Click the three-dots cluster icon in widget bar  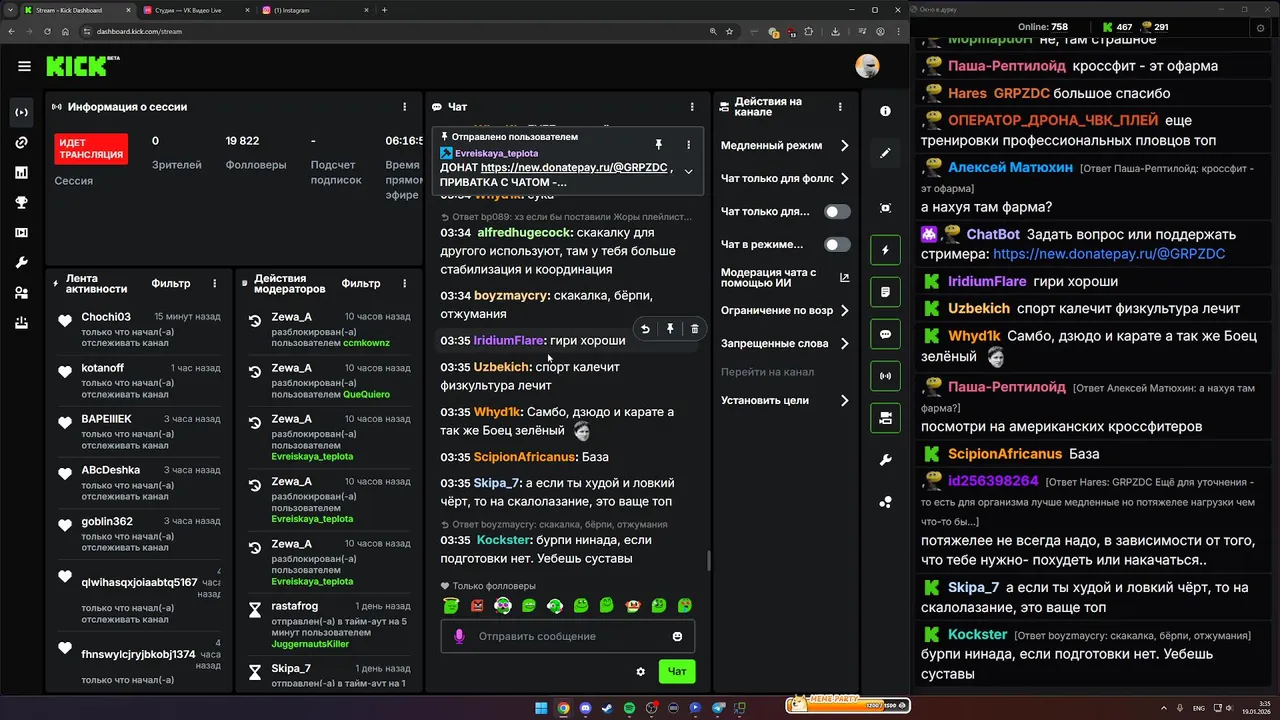[x=885, y=502]
